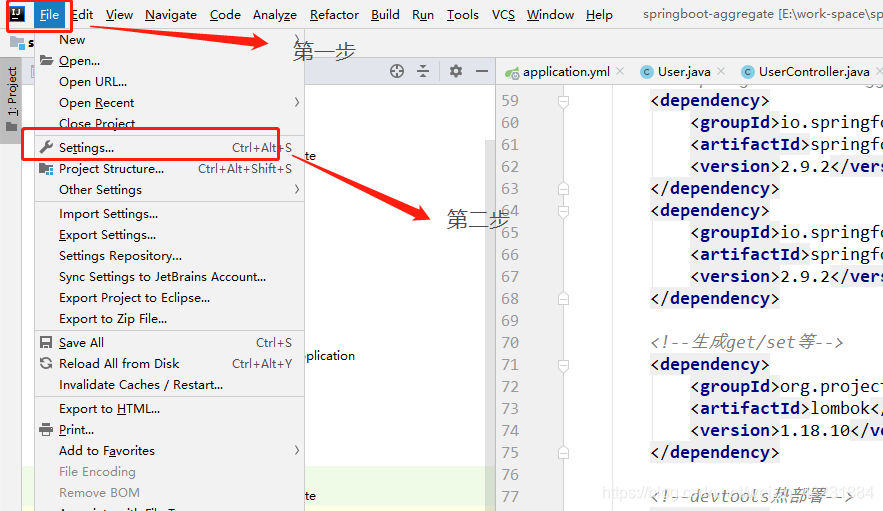Click the folder icon next to Open
Image resolution: width=883 pixels, height=511 pixels.
tap(46, 60)
